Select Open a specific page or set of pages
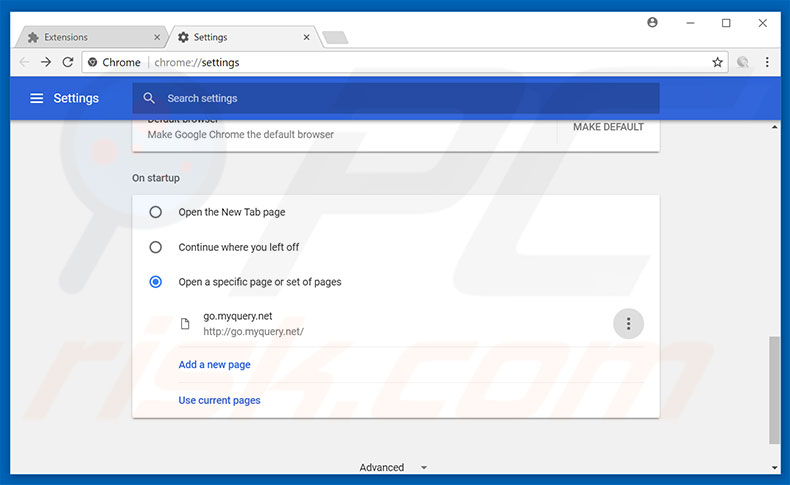790x485 pixels. (156, 282)
